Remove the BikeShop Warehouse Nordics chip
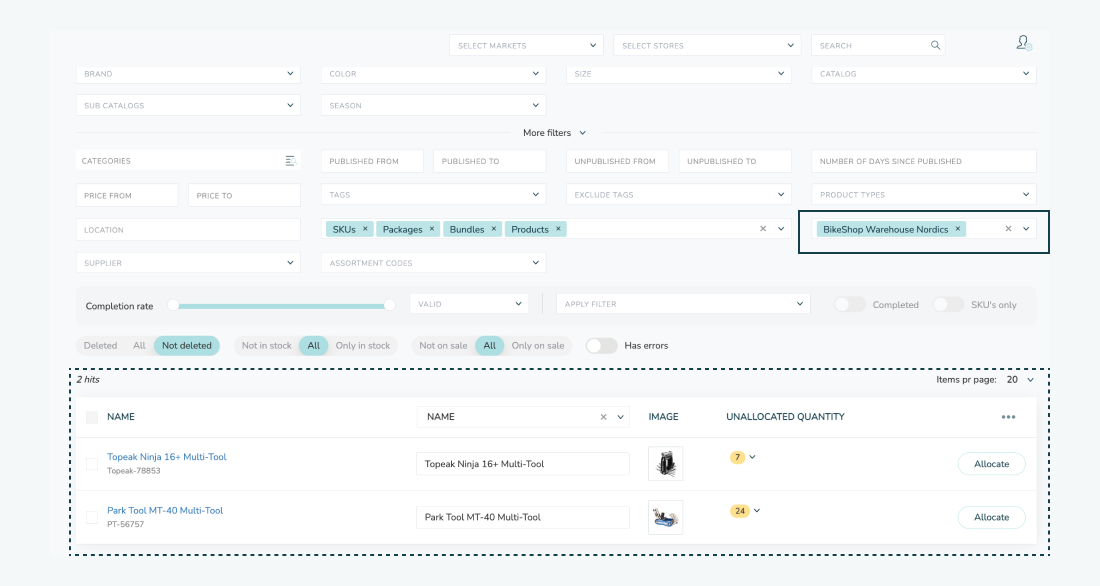The width and height of the screenshot is (1100, 586). click(x=957, y=229)
